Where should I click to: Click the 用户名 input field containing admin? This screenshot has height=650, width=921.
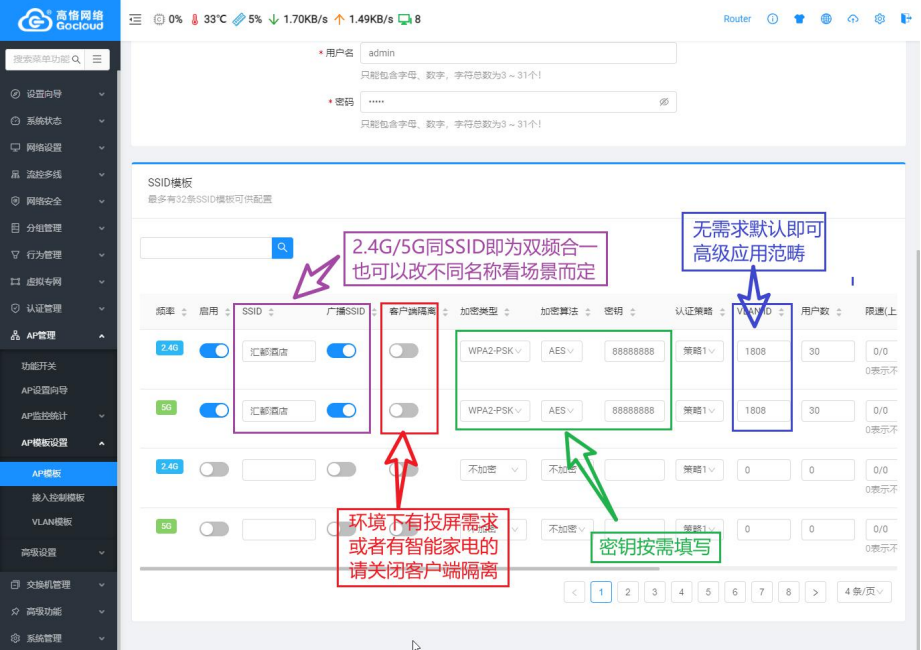(518, 52)
